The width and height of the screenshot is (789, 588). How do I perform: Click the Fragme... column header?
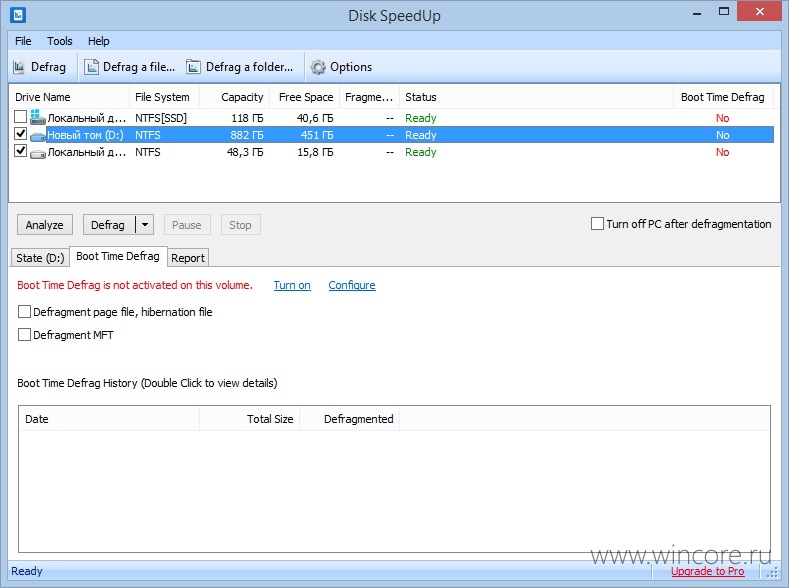tap(369, 97)
